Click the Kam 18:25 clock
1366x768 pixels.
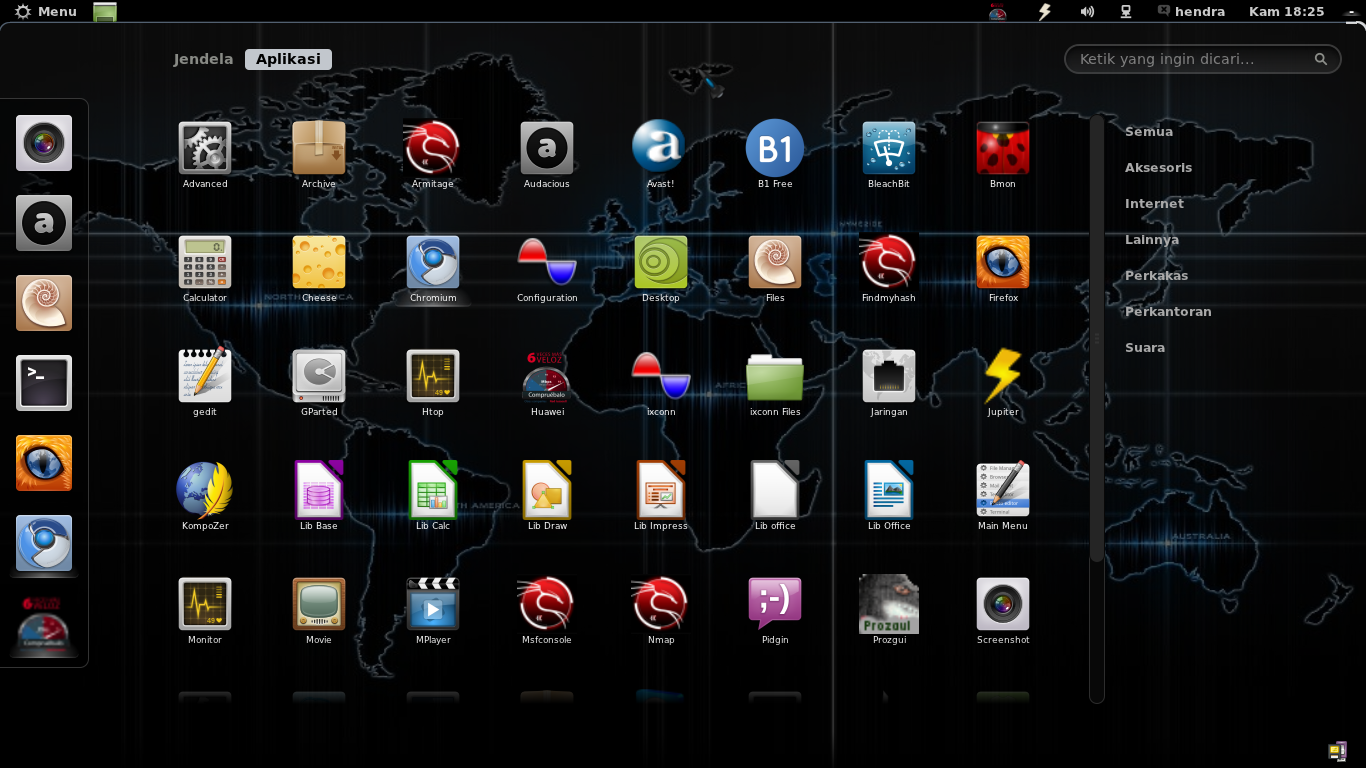1286,11
